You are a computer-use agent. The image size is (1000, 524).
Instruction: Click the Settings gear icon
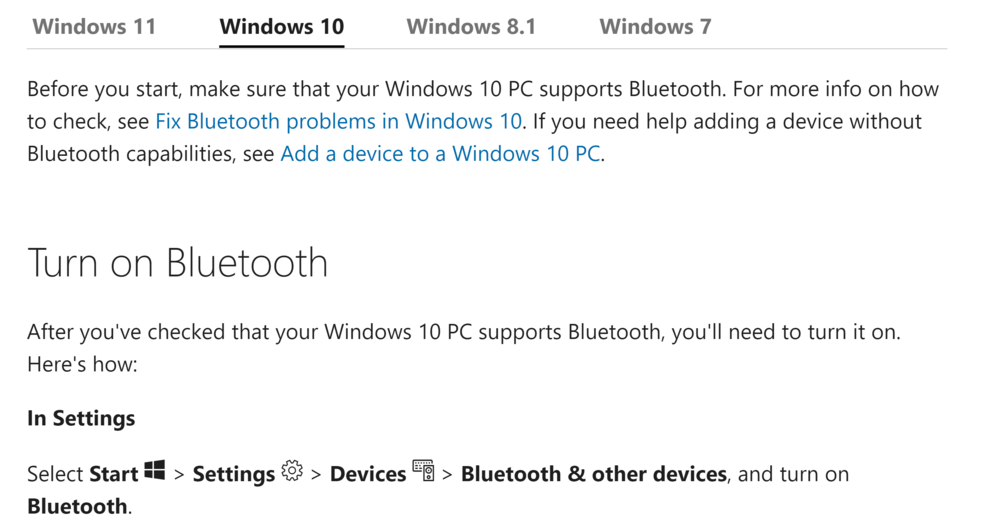coord(292,471)
